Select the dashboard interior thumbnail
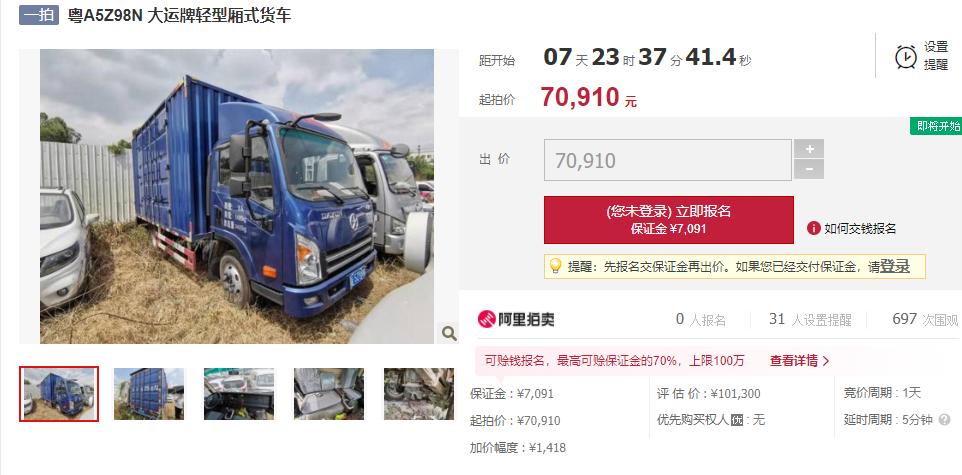Screen dimensions: 962x475 [239, 394]
